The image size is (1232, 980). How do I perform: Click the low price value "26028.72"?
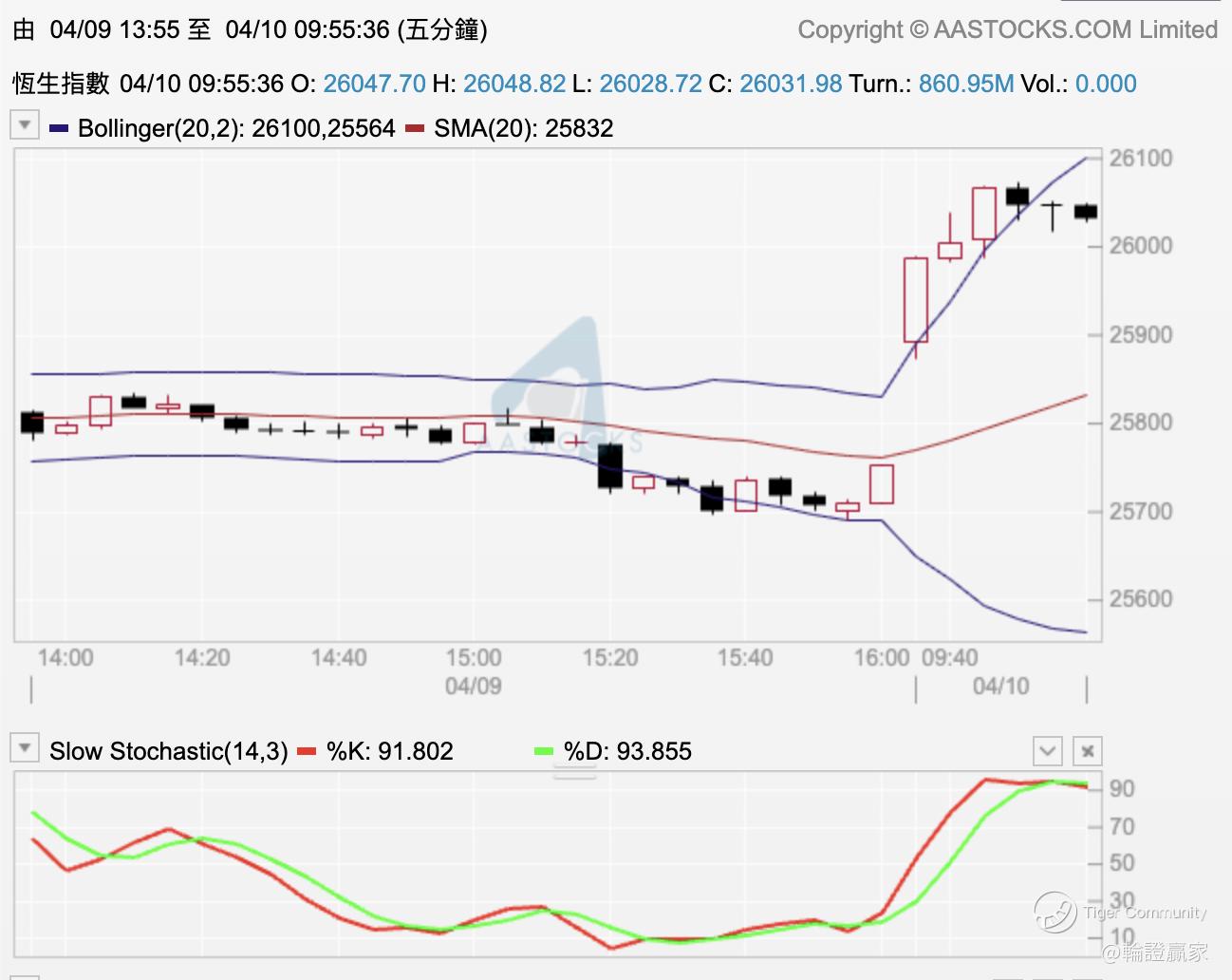tap(651, 84)
